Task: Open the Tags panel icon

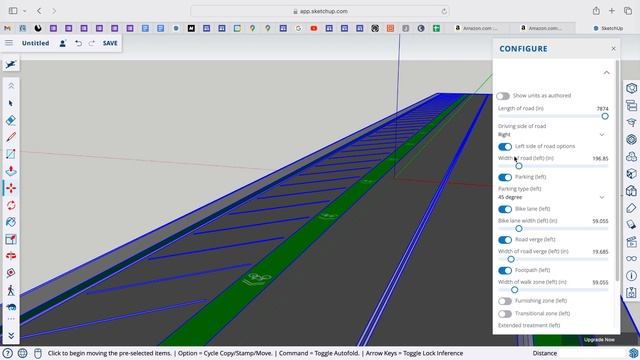Action: [x=631, y=208]
